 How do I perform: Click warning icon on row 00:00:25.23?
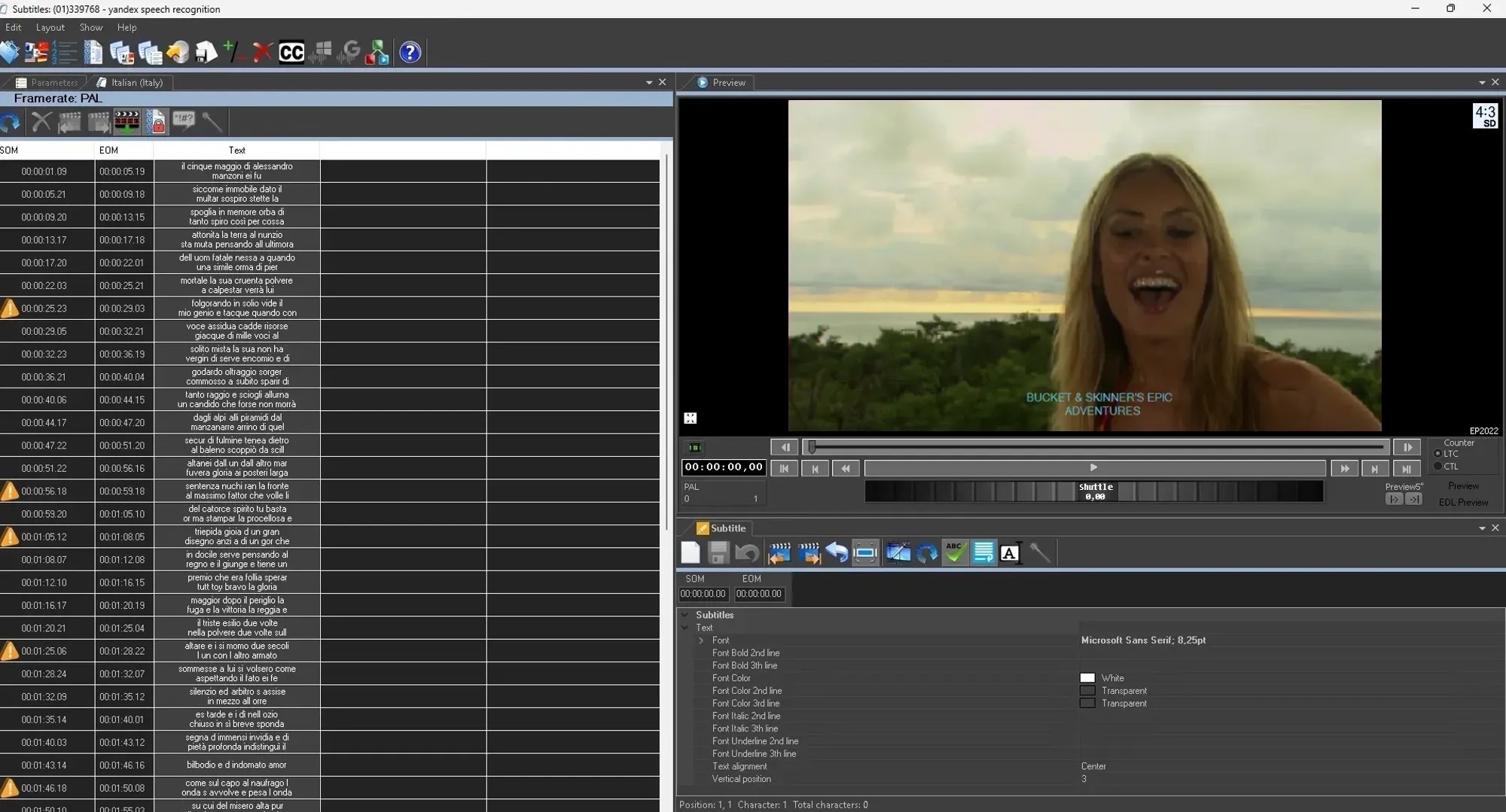pos(9,308)
